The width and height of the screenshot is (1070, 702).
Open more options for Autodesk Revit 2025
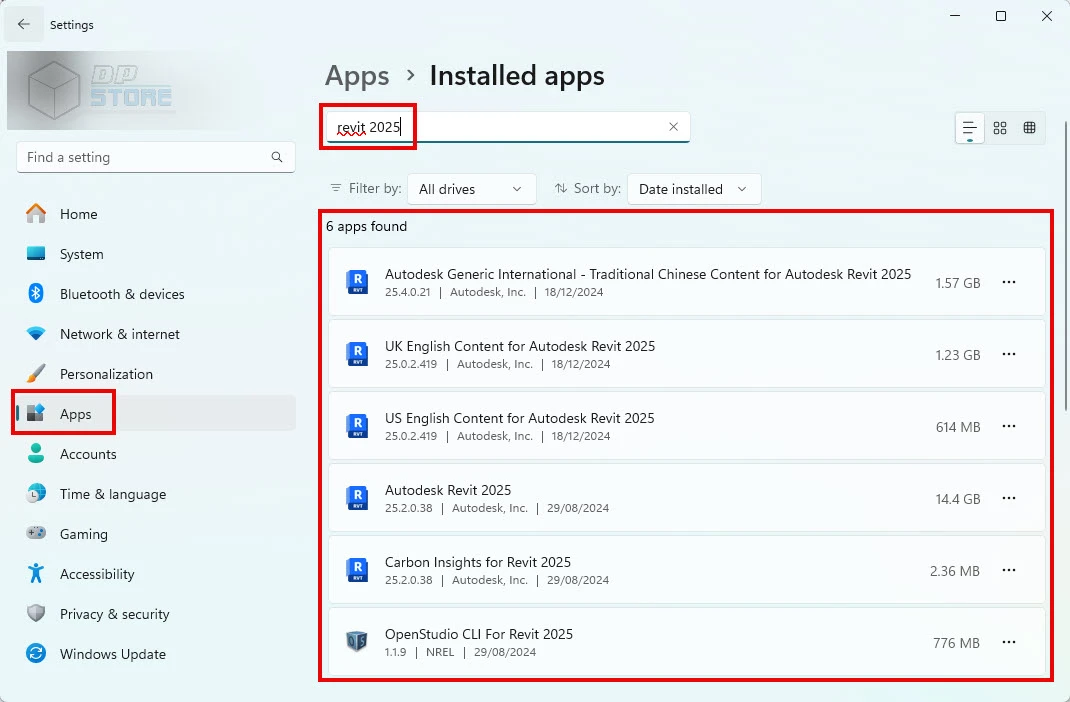[x=1009, y=498]
